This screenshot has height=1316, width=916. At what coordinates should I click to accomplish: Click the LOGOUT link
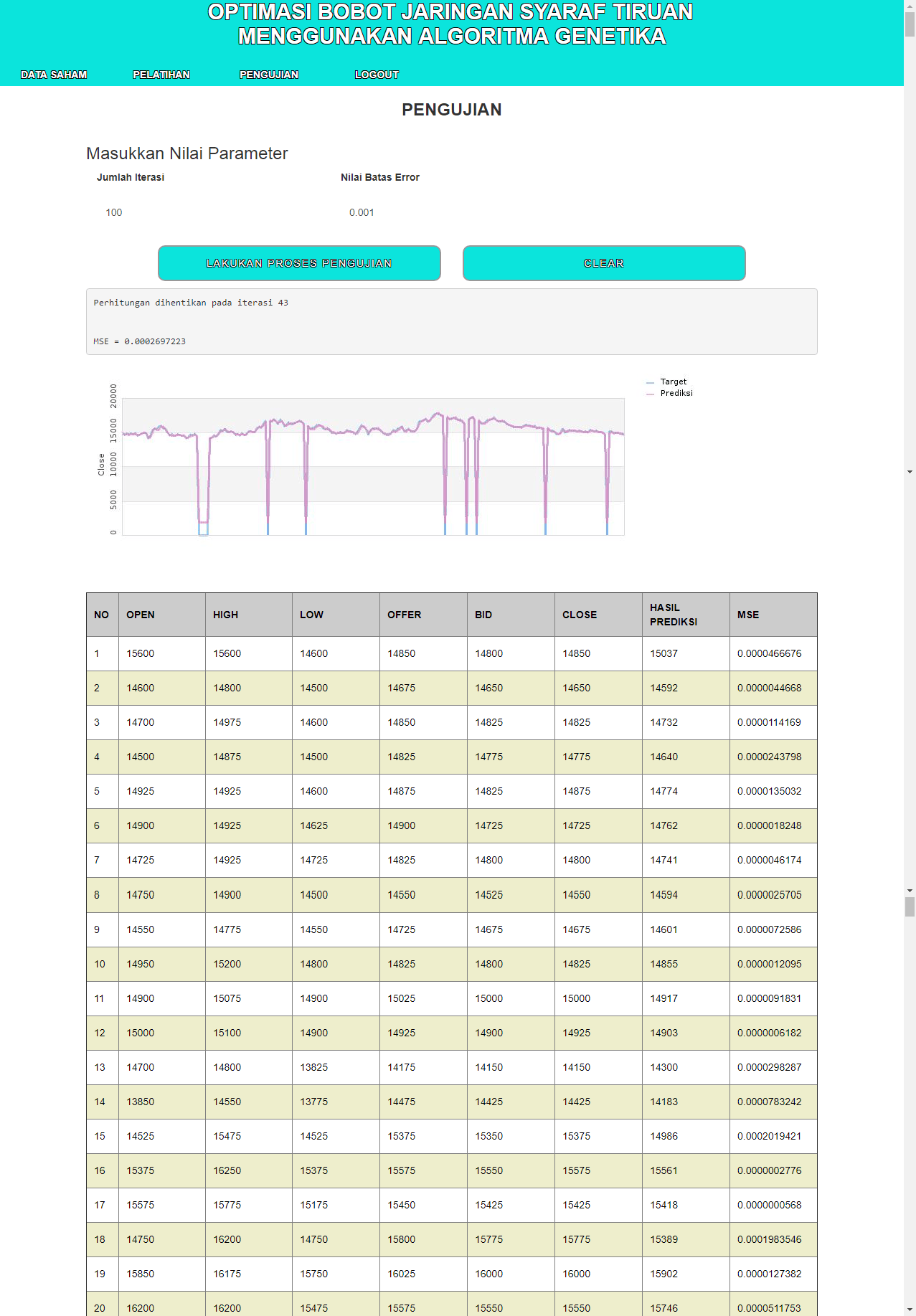[x=377, y=75]
